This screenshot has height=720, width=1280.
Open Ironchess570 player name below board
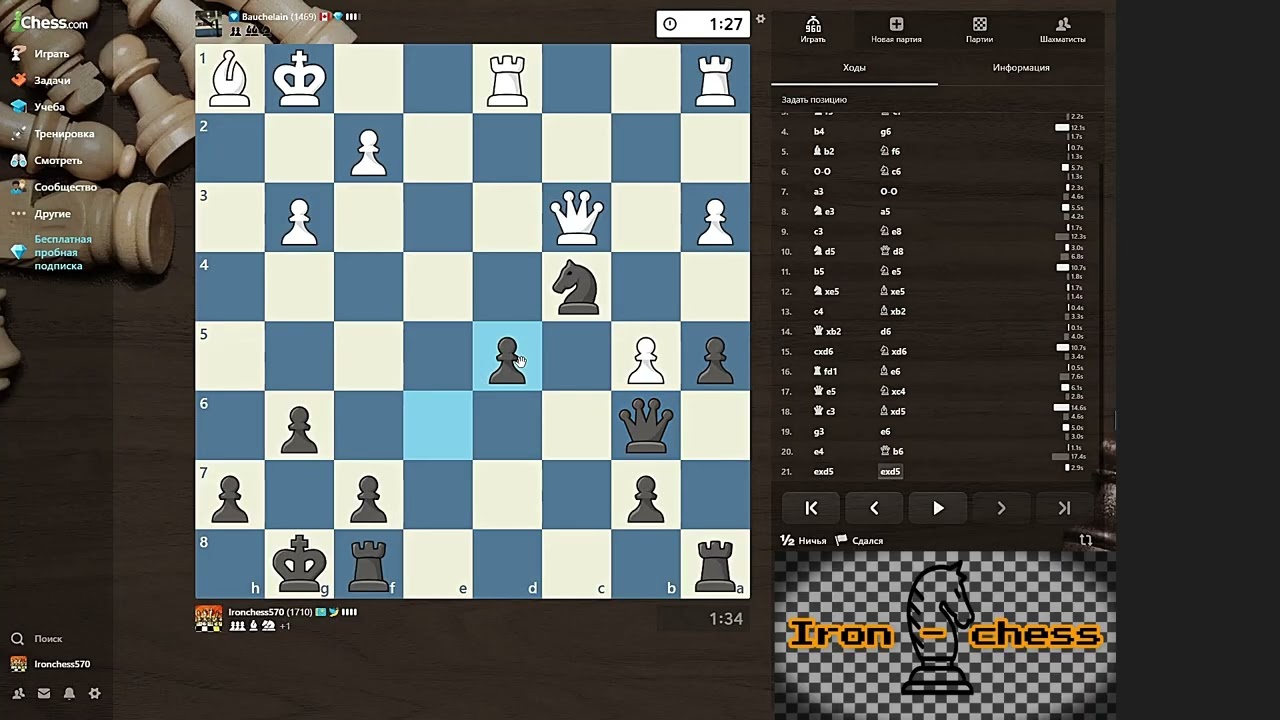click(256, 612)
